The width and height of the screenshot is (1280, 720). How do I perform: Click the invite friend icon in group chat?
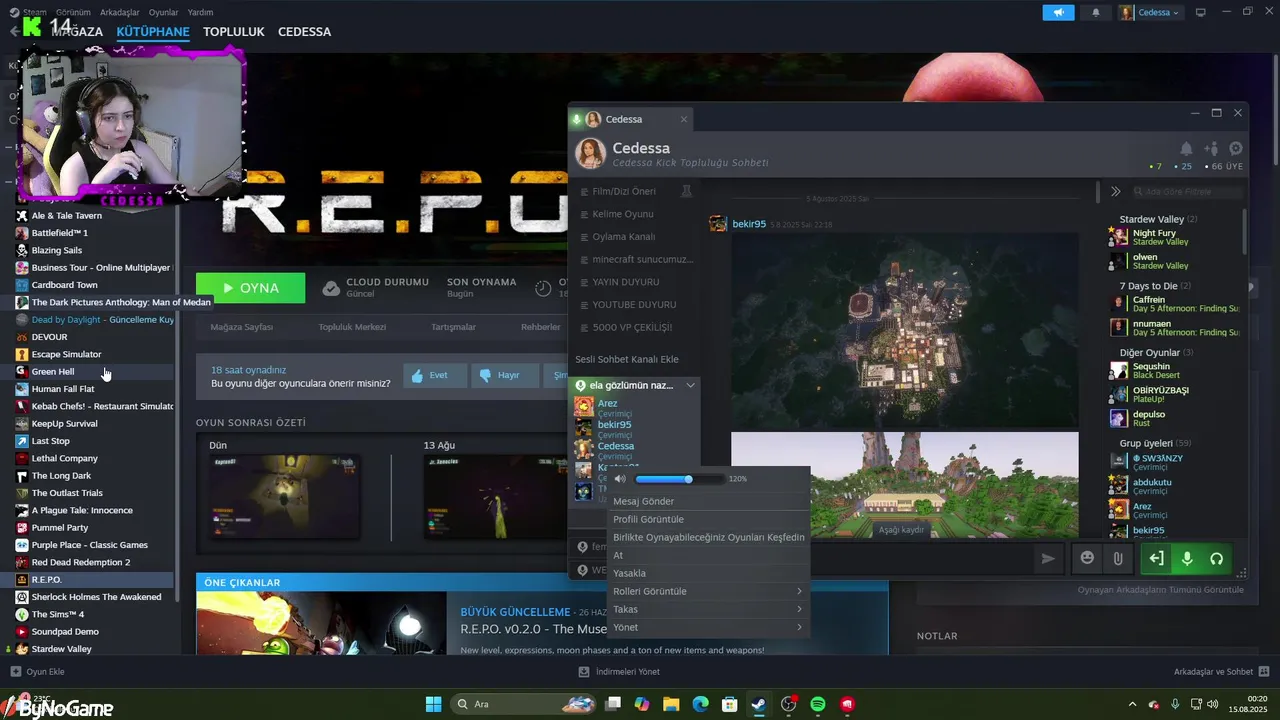tap(1211, 149)
